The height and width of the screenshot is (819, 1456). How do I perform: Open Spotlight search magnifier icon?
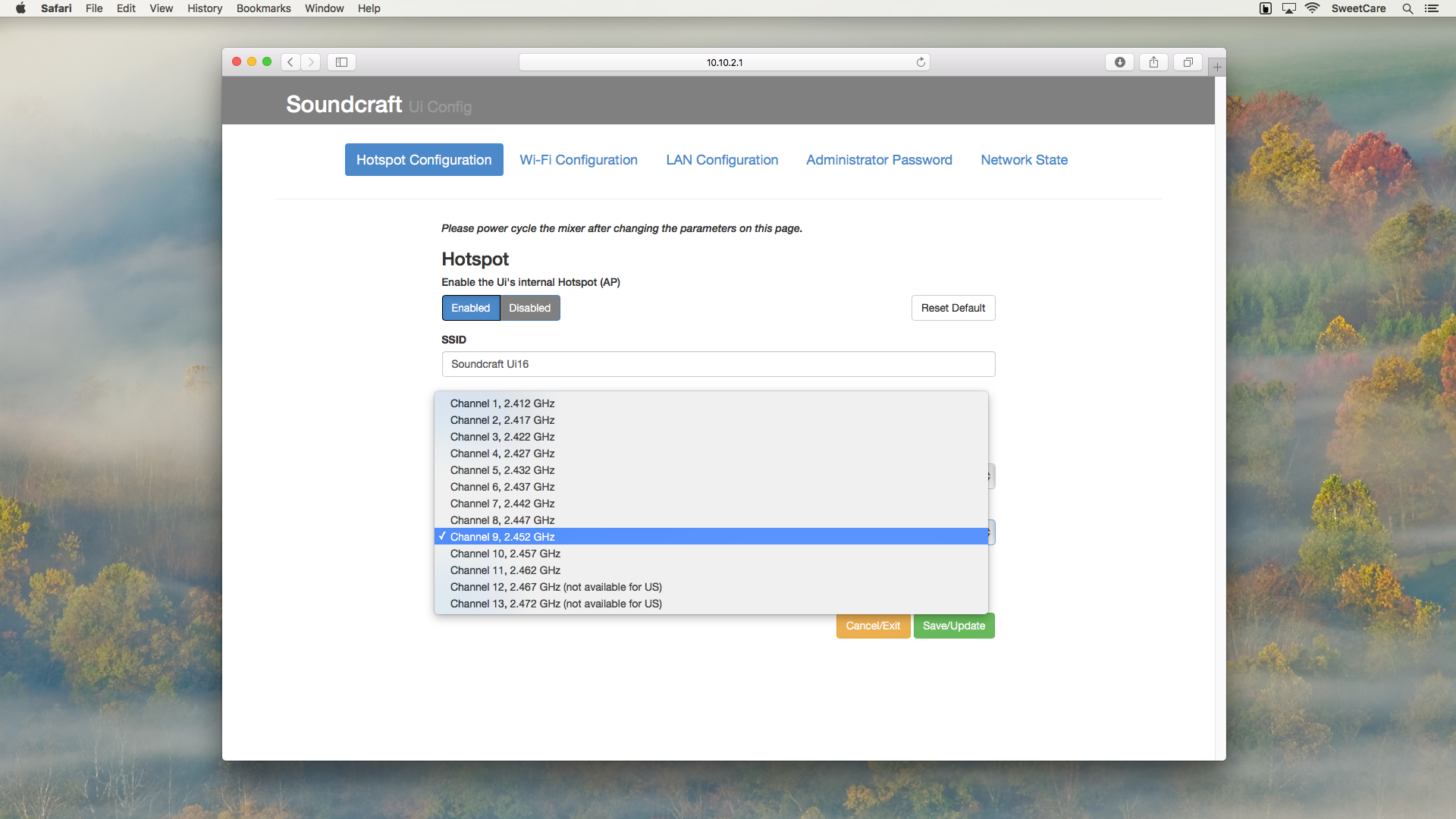(1407, 8)
